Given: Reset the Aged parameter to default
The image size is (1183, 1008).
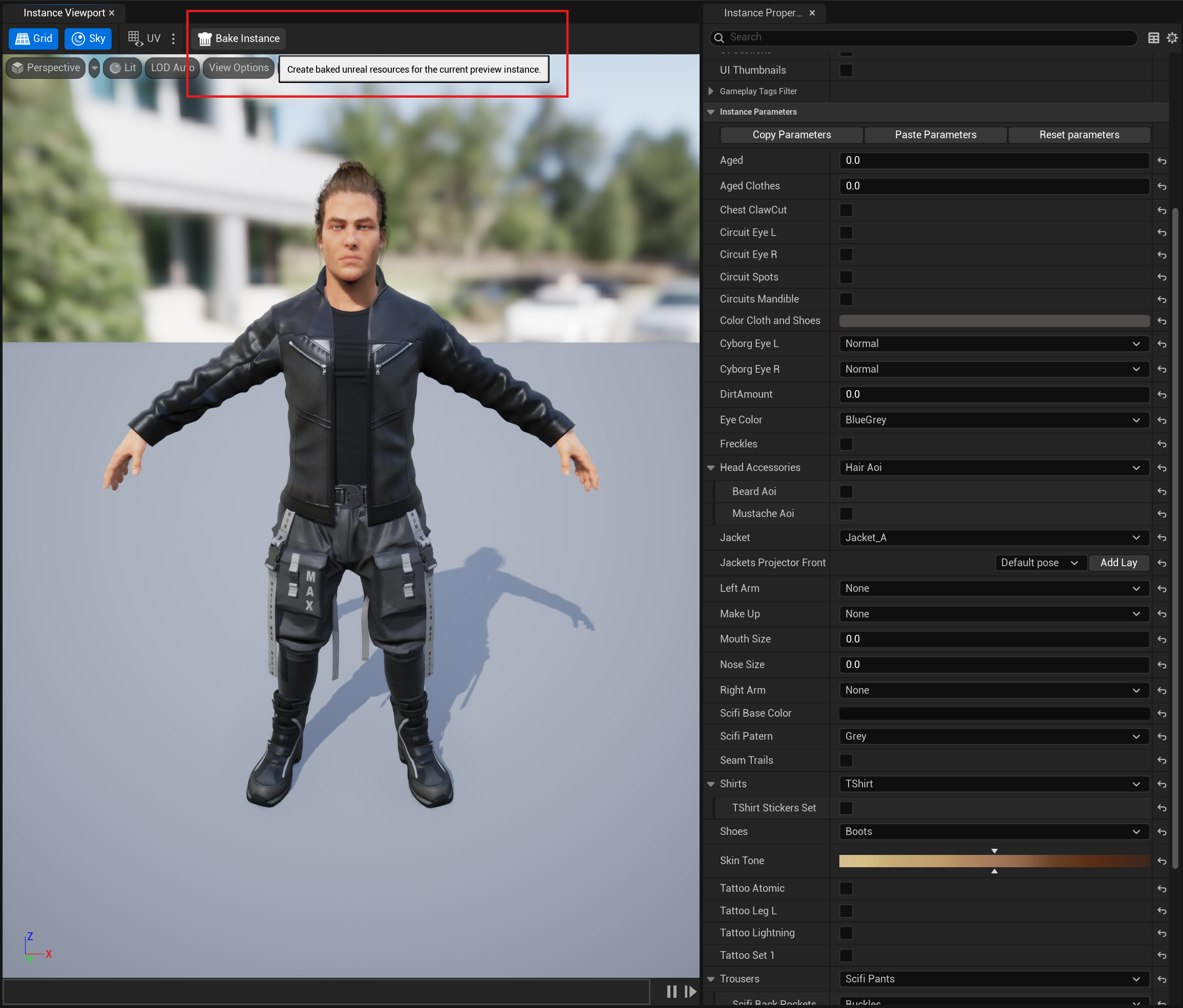Looking at the screenshot, I should point(1162,161).
